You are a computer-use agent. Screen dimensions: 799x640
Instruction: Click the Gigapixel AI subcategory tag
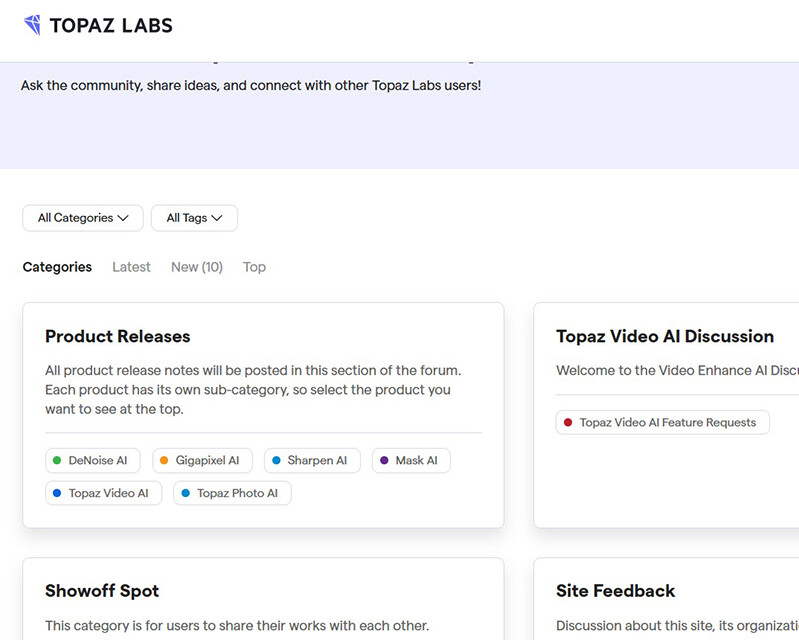(x=202, y=461)
